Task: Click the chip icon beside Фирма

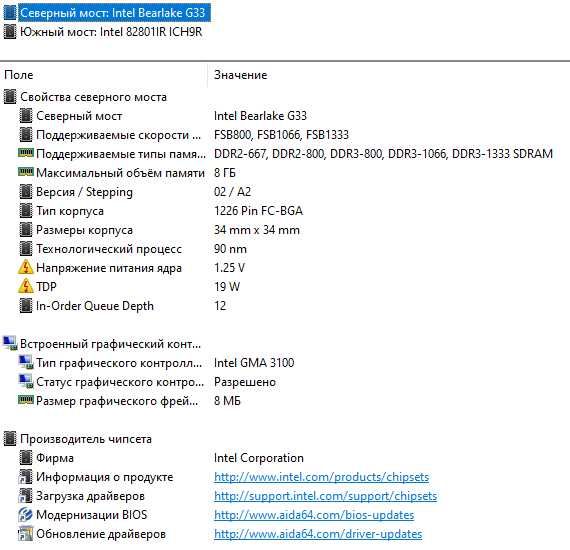Action: click(26, 457)
